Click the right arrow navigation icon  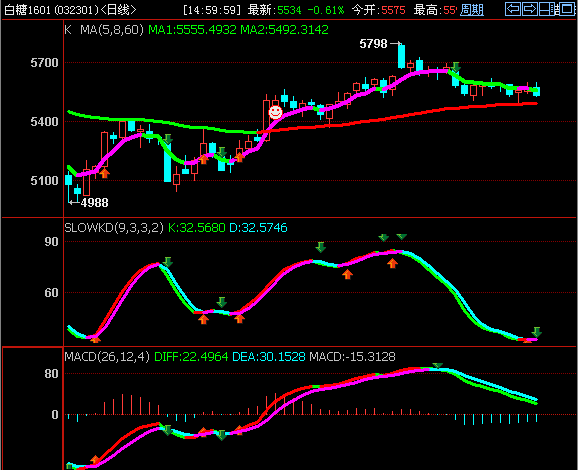(x=530, y=9)
